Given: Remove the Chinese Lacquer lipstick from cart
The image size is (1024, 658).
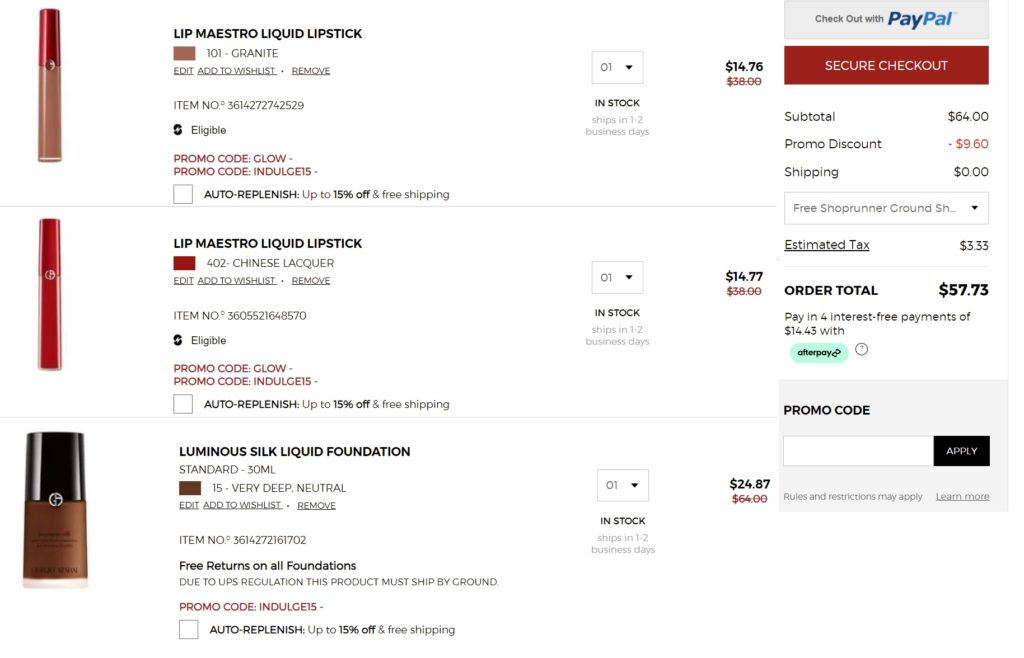Looking at the screenshot, I should click(311, 281).
